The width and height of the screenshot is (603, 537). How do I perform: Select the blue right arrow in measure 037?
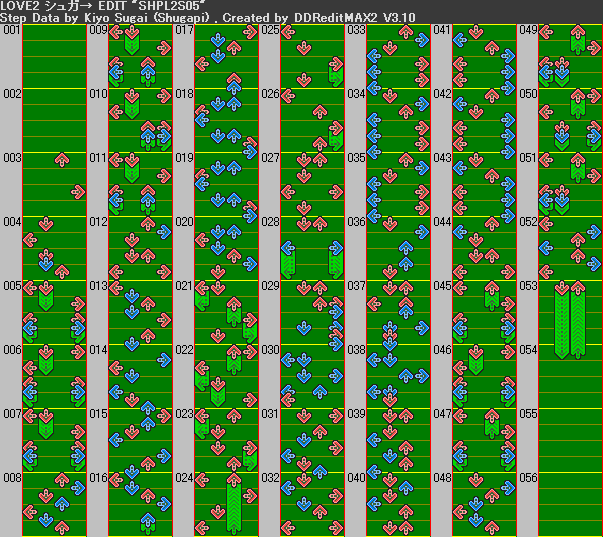click(422, 328)
